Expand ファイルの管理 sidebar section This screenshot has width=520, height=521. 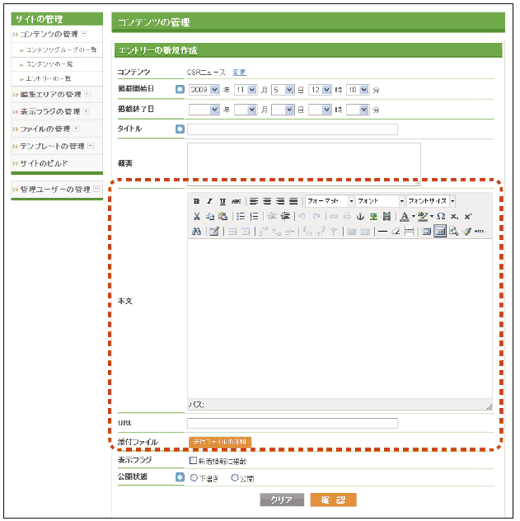pos(76,129)
